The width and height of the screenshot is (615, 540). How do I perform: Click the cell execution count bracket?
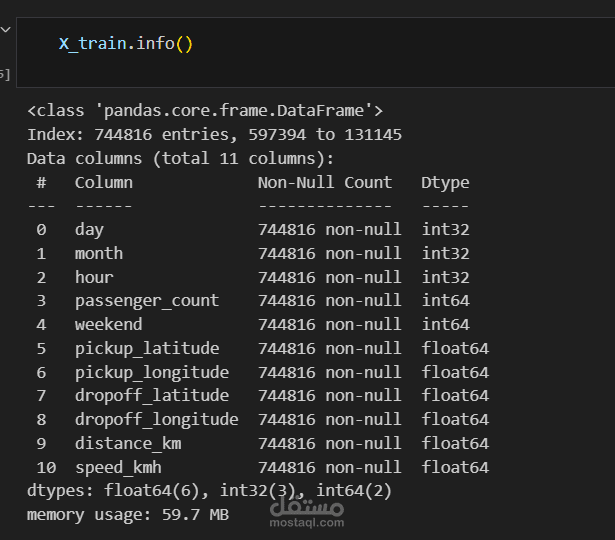tap(5, 74)
